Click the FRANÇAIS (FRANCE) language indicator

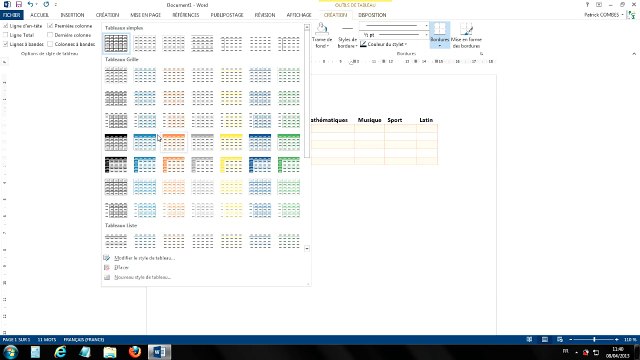(x=84, y=340)
